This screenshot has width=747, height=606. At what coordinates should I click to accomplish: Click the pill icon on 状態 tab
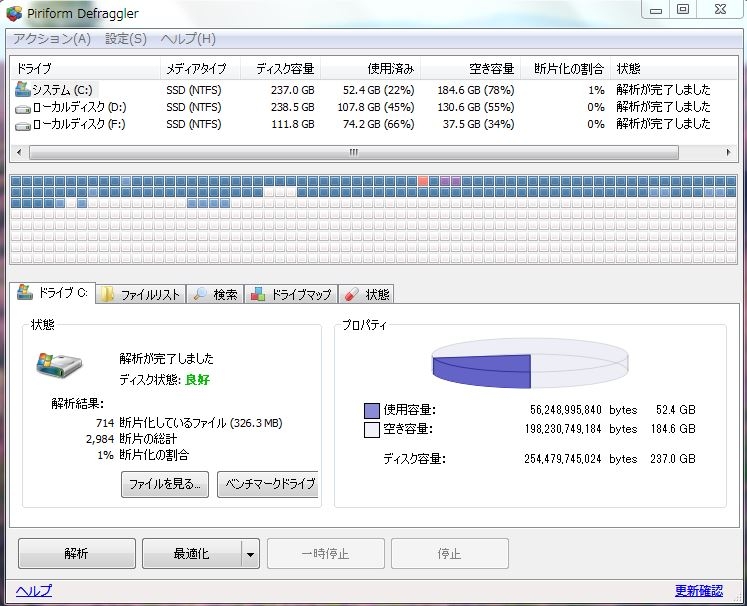[x=352, y=294]
